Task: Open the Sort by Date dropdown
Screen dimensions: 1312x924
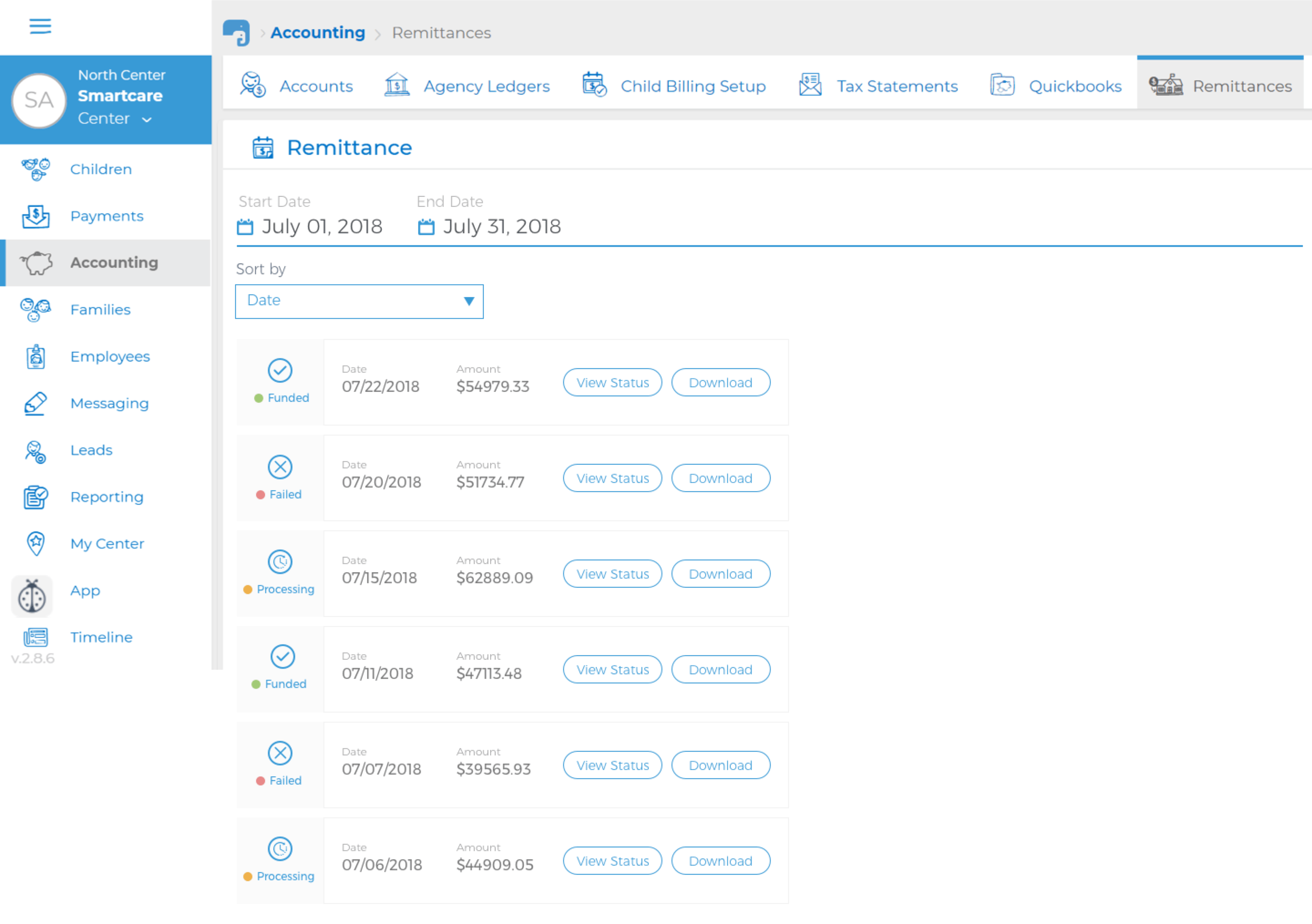Action: [x=359, y=301]
